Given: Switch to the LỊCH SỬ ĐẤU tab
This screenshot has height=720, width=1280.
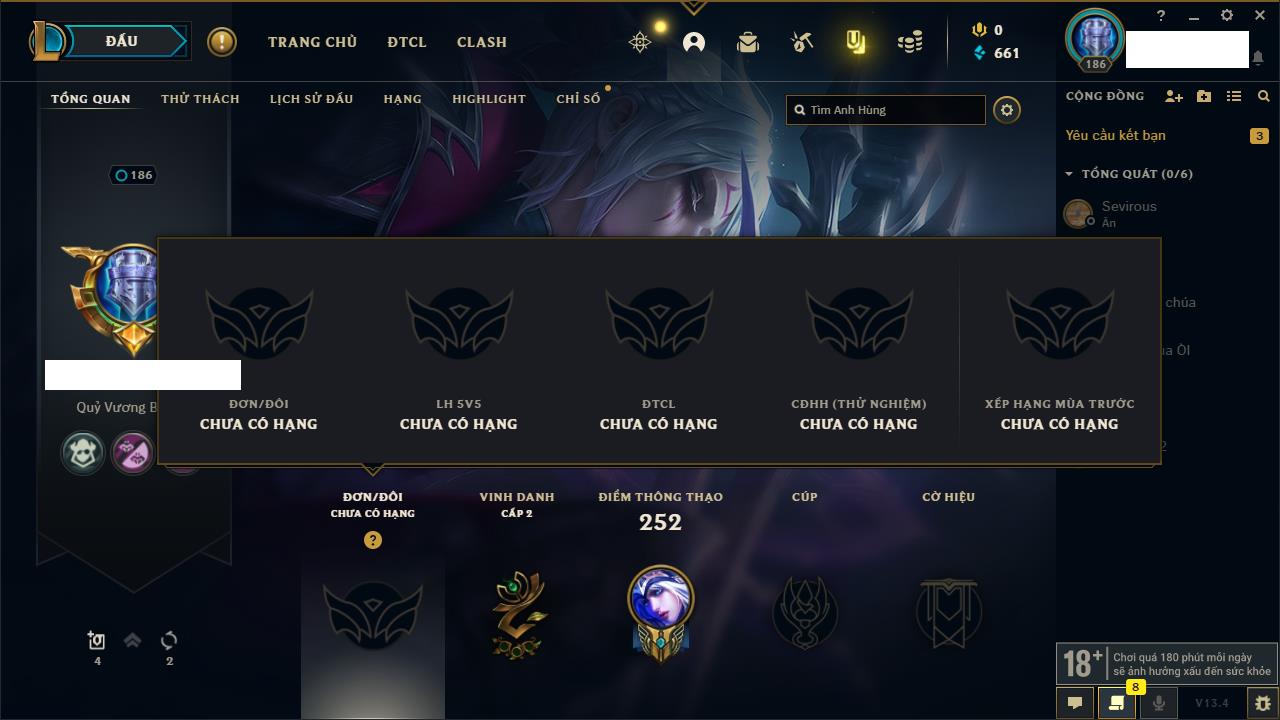Looking at the screenshot, I should coord(311,99).
